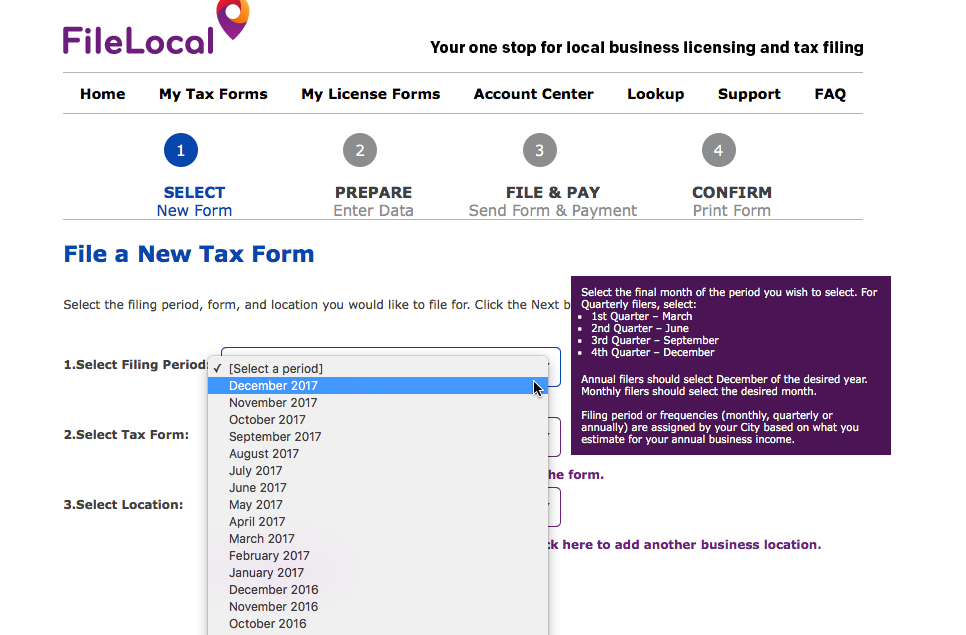Click step 1 circle for SELECT
This screenshot has width=966, height=635.
click(181, 150)
